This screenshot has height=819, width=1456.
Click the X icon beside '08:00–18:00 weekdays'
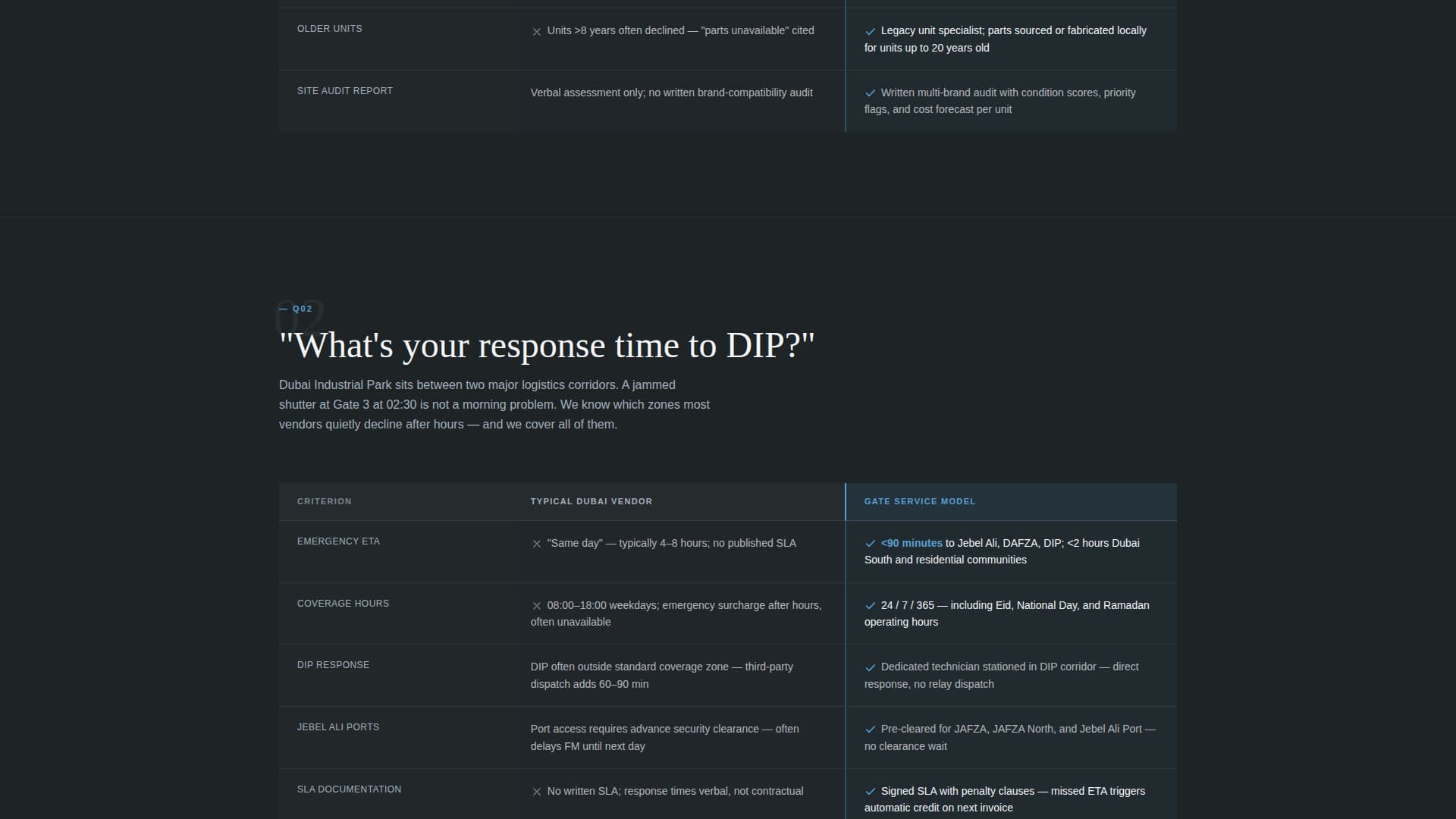(x=536, y=606)
